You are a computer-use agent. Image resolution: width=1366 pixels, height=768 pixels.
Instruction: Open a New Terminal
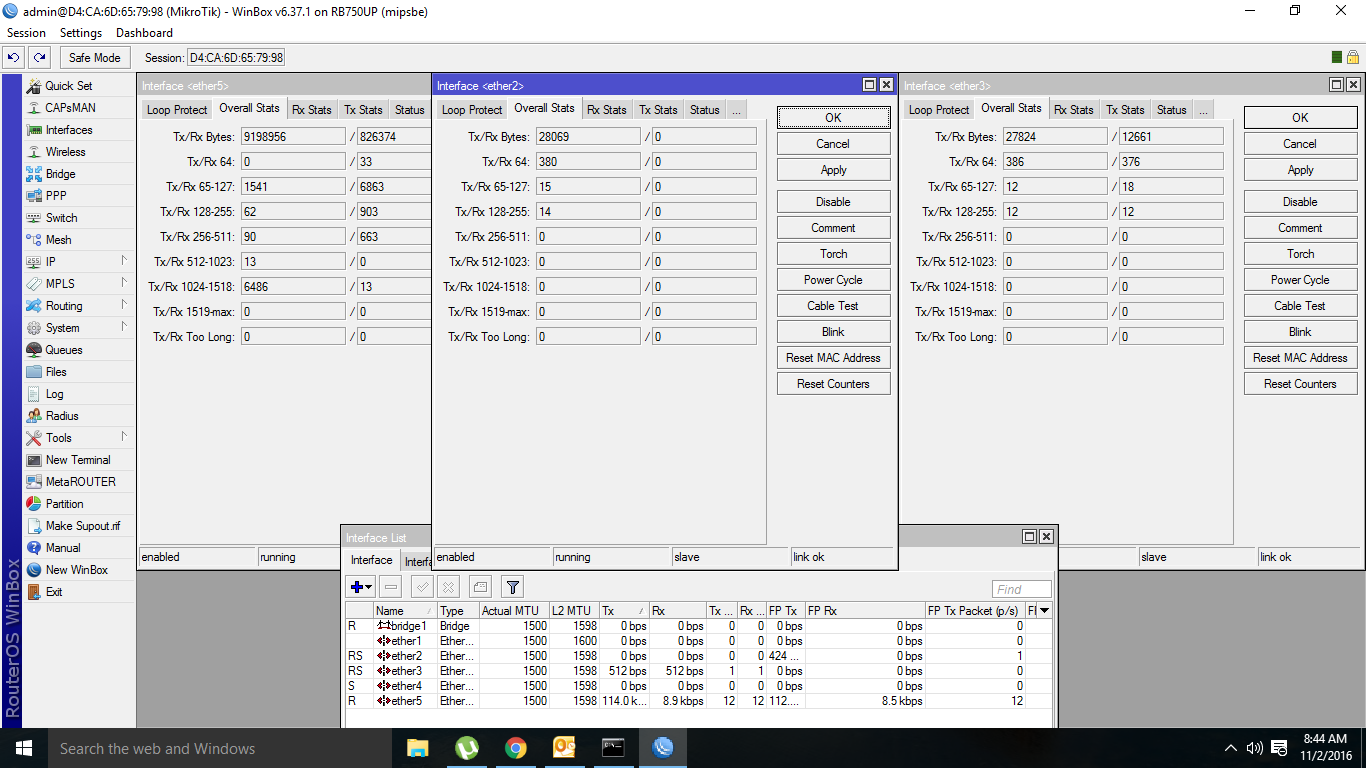79,460
